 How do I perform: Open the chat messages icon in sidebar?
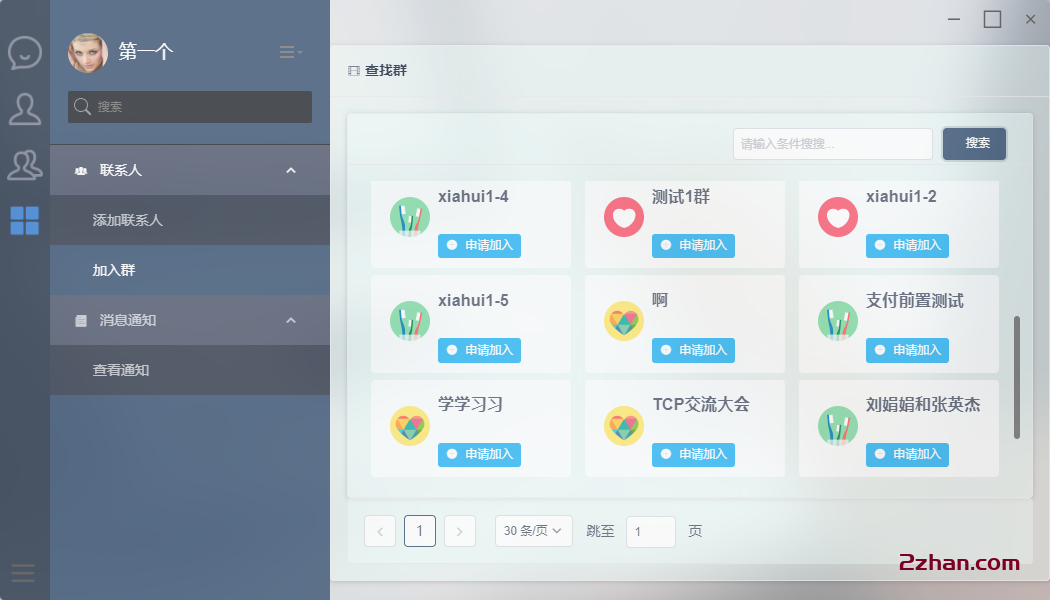[24, 52]
